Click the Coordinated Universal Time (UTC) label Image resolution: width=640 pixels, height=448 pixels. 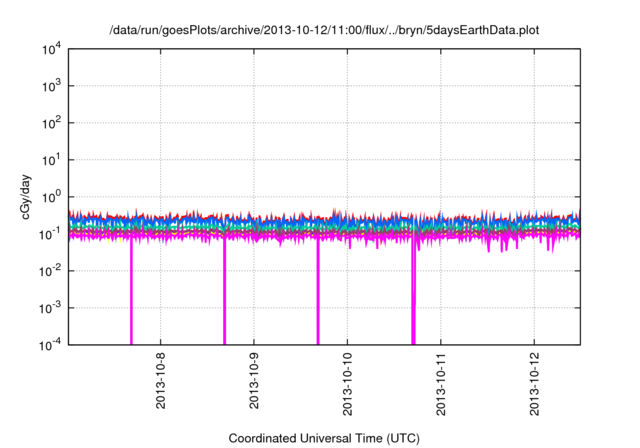[324, 439]
